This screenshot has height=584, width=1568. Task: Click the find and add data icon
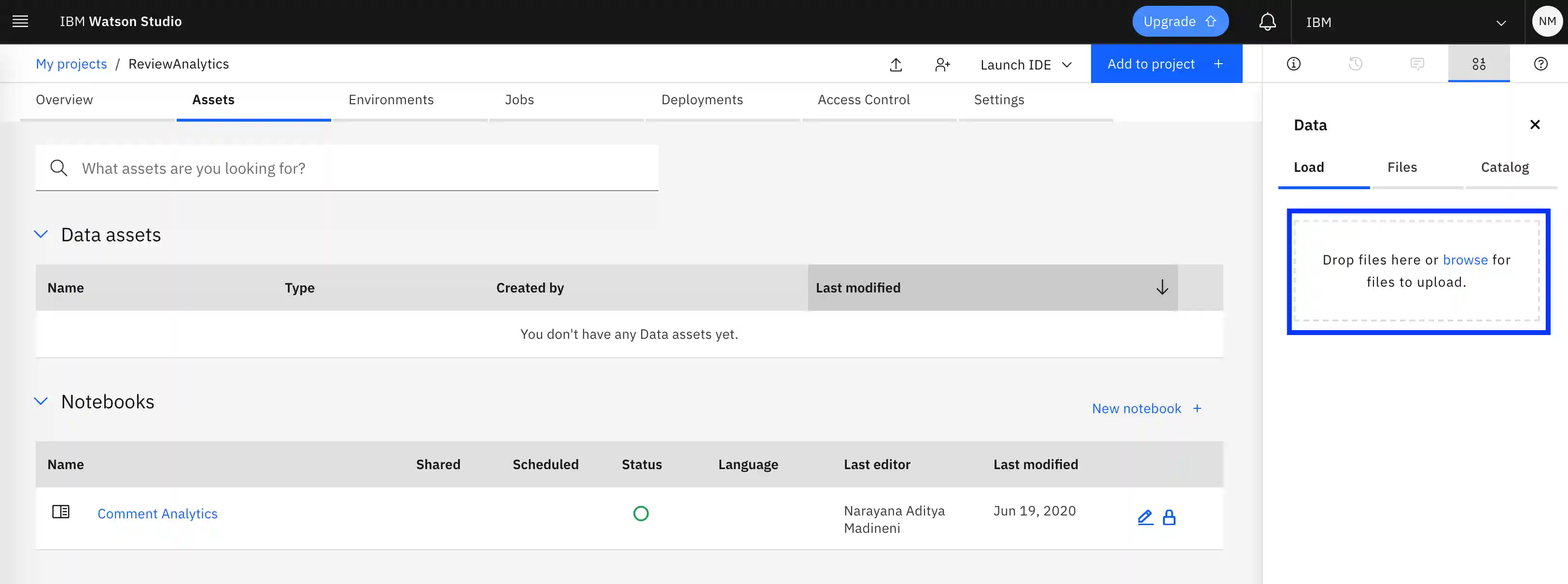click(x=1479, y=64)
